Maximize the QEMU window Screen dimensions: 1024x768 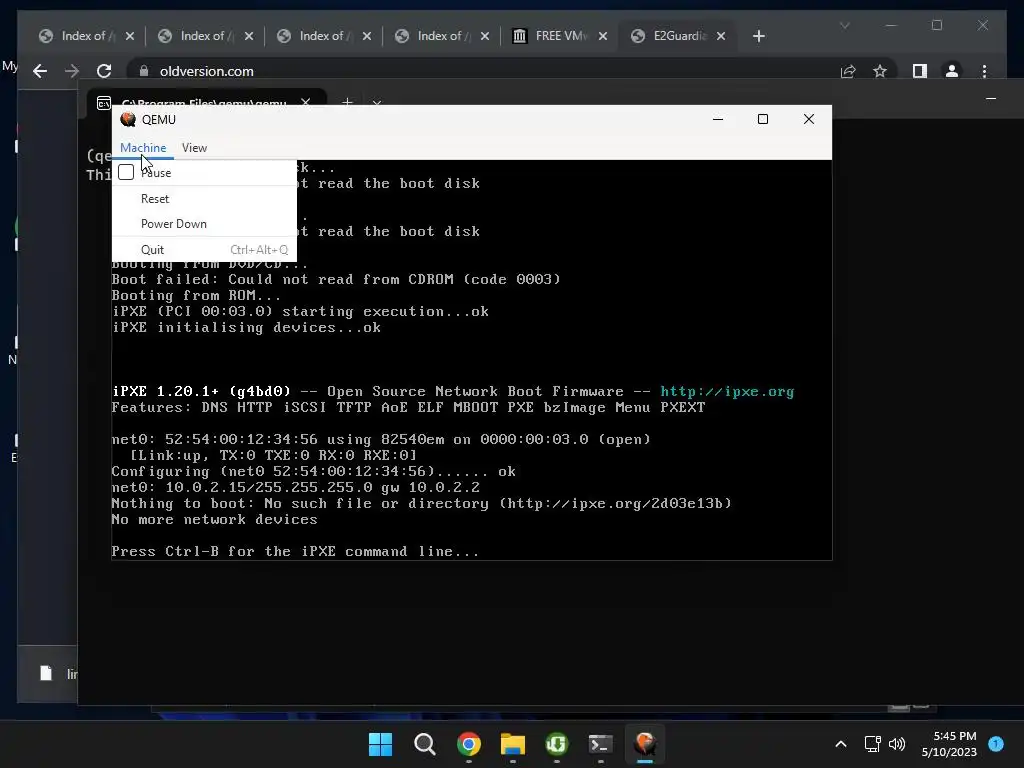pyautogui.click(x=763, y=119)
